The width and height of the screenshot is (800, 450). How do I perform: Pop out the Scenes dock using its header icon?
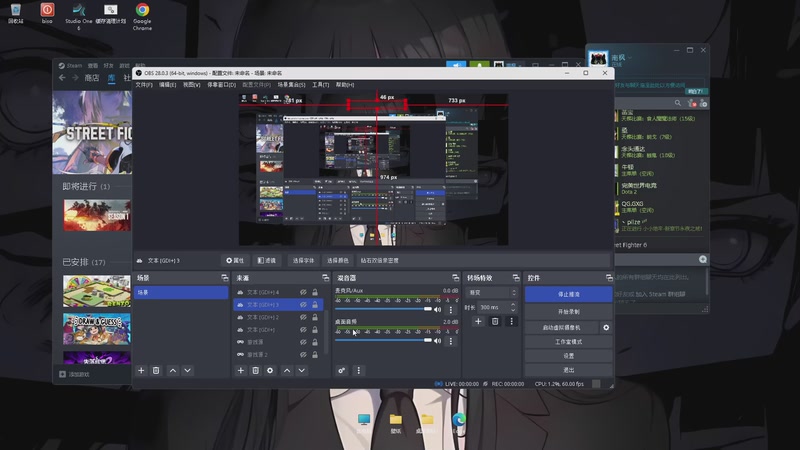coord(224,278)
